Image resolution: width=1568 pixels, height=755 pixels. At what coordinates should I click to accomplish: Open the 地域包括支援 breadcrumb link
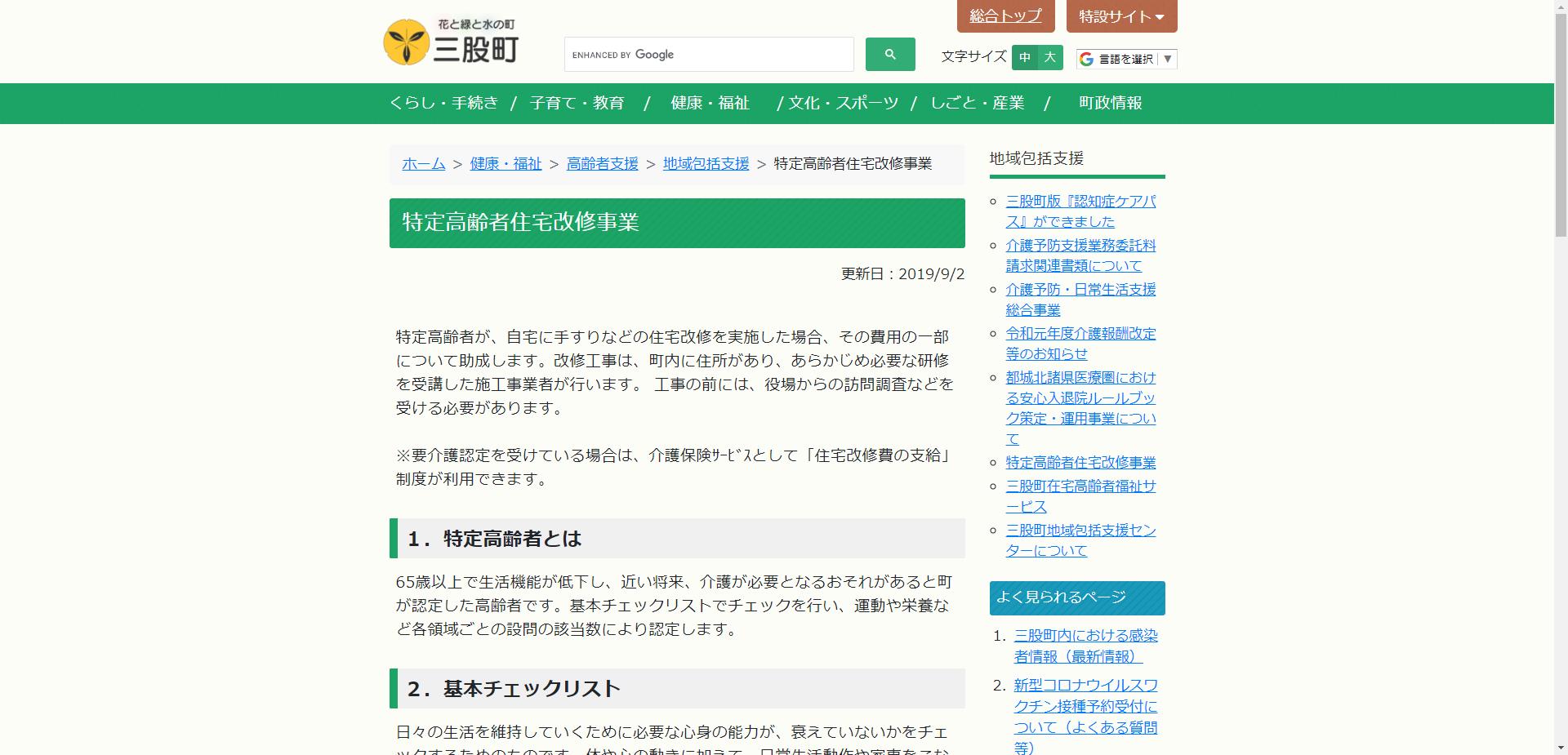[706, 164]
